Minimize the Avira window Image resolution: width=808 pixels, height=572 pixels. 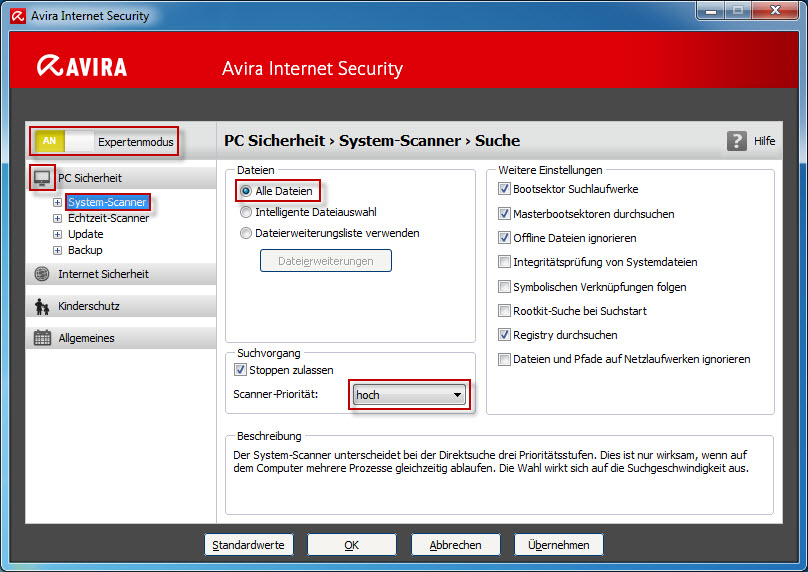[x=711, y=10]
